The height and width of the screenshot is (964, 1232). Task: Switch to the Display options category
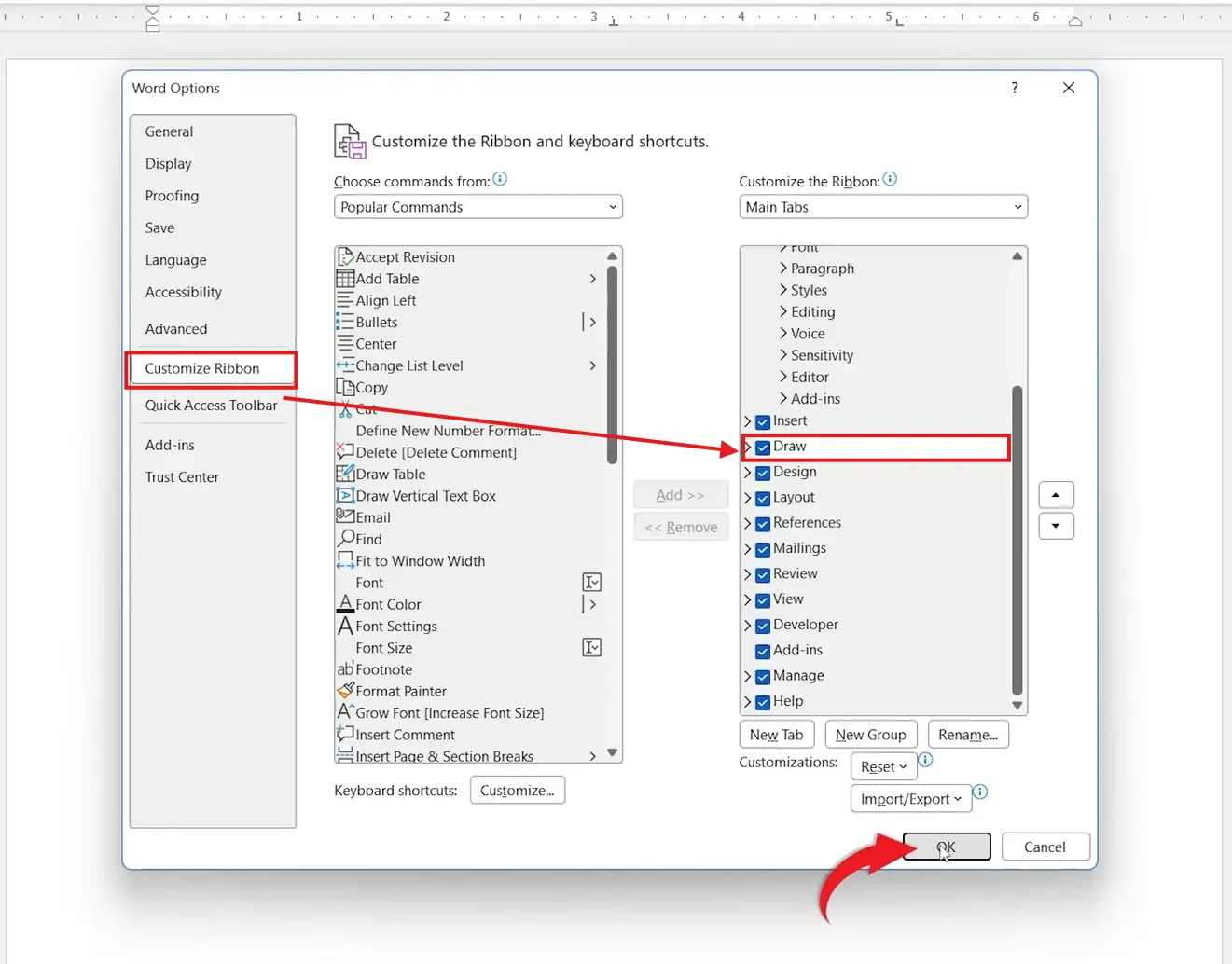(x=168, y=163)
